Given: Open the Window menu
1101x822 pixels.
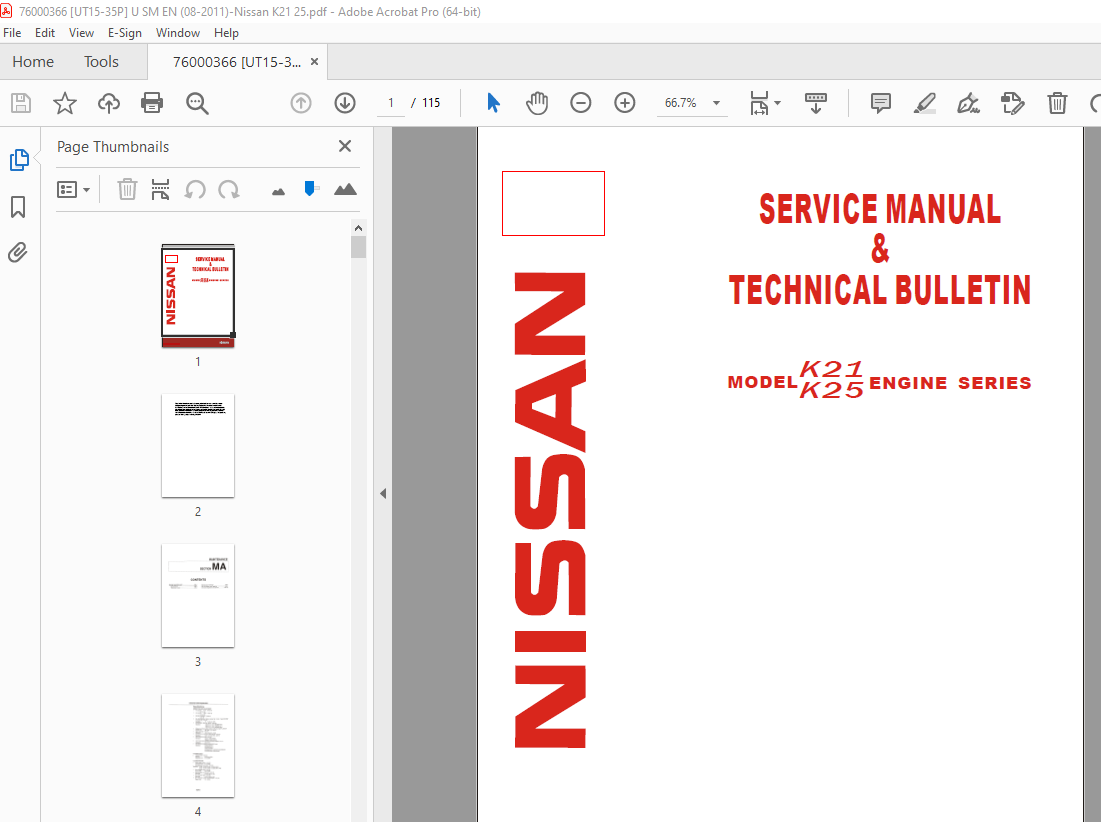Looking at the screenshot, I should [x=178, y=33].
